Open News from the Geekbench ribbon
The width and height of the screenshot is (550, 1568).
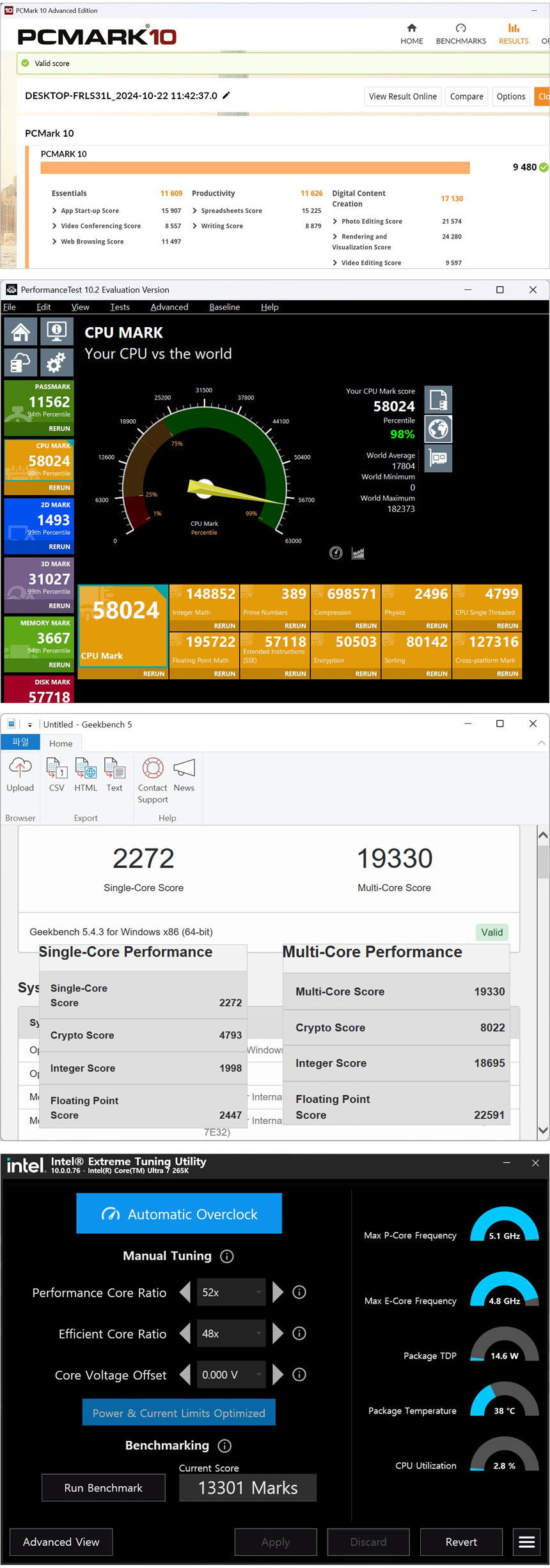[x=184, y=775]
